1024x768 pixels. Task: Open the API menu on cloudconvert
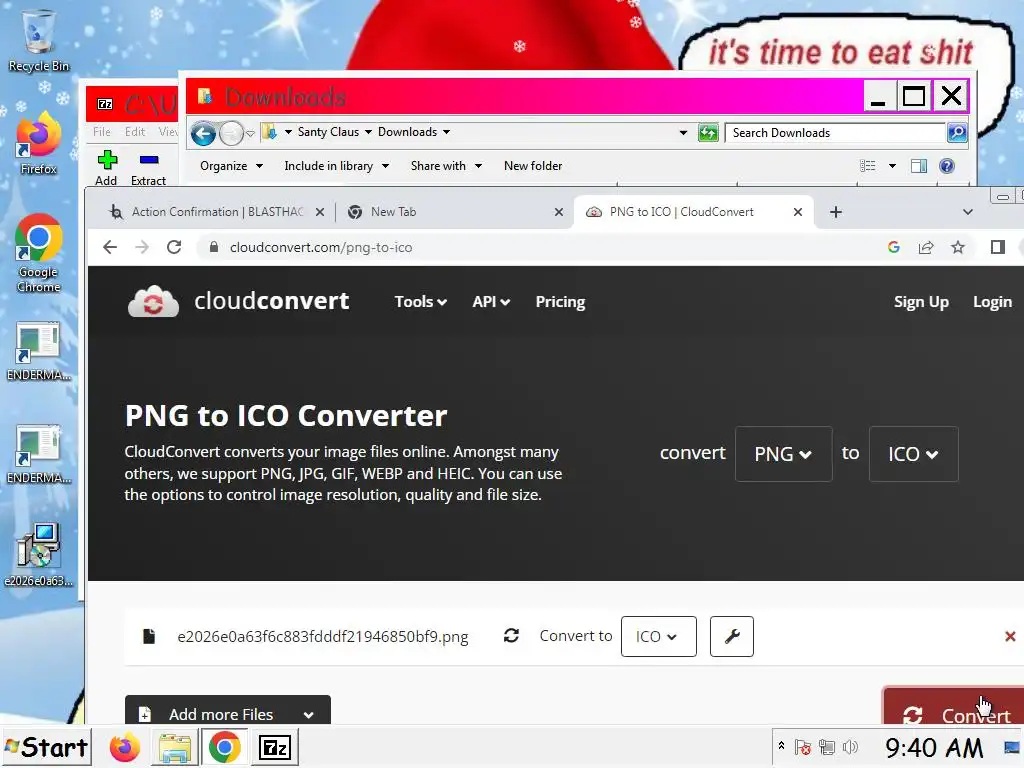490,302
